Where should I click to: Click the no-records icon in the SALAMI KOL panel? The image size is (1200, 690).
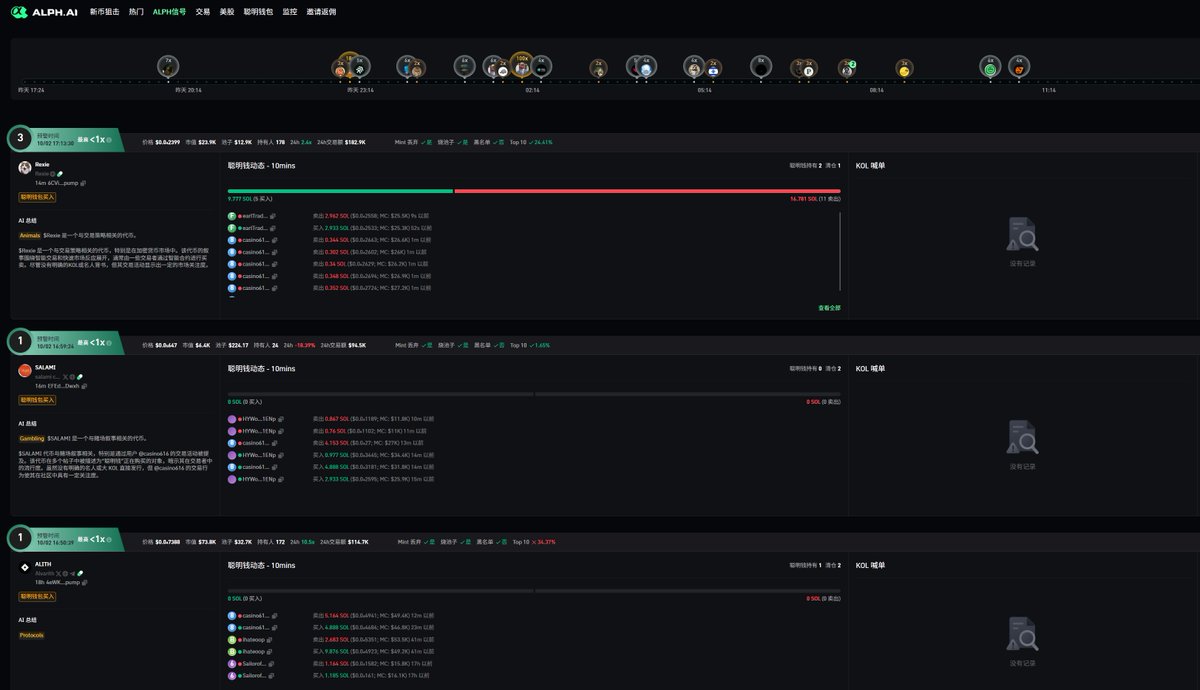(x=1023, y=437)
